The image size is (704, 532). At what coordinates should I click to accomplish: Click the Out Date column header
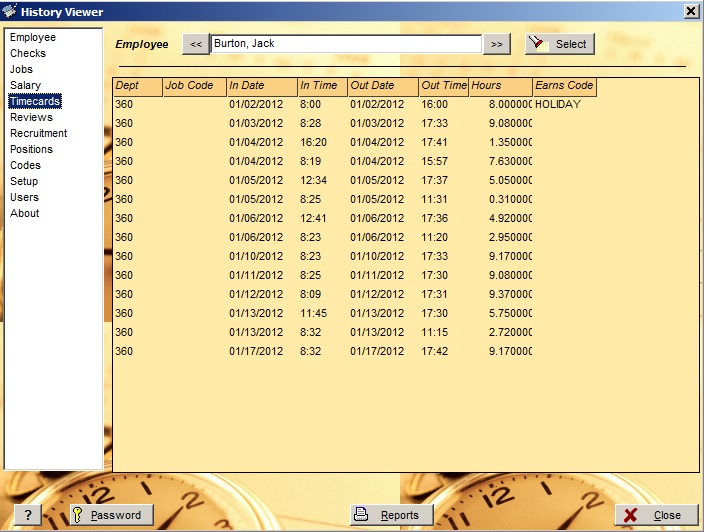[383, 87]
